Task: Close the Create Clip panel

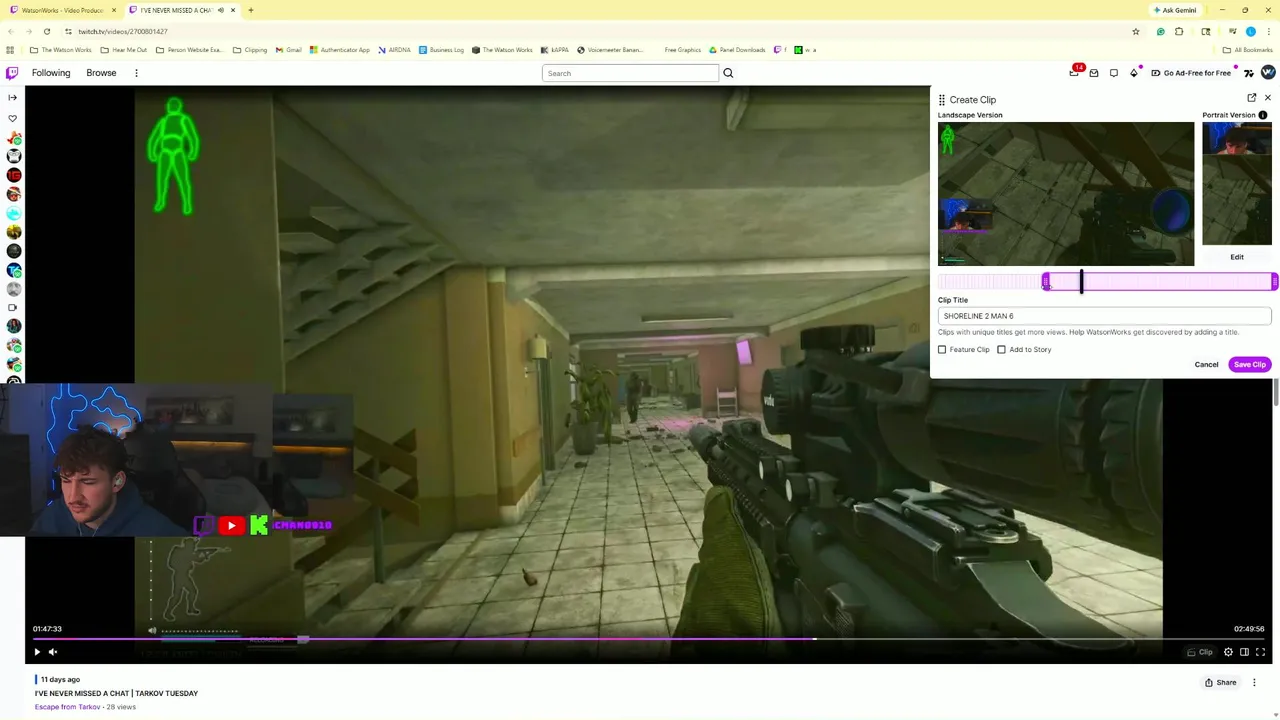Action: tap(1268, 98)
